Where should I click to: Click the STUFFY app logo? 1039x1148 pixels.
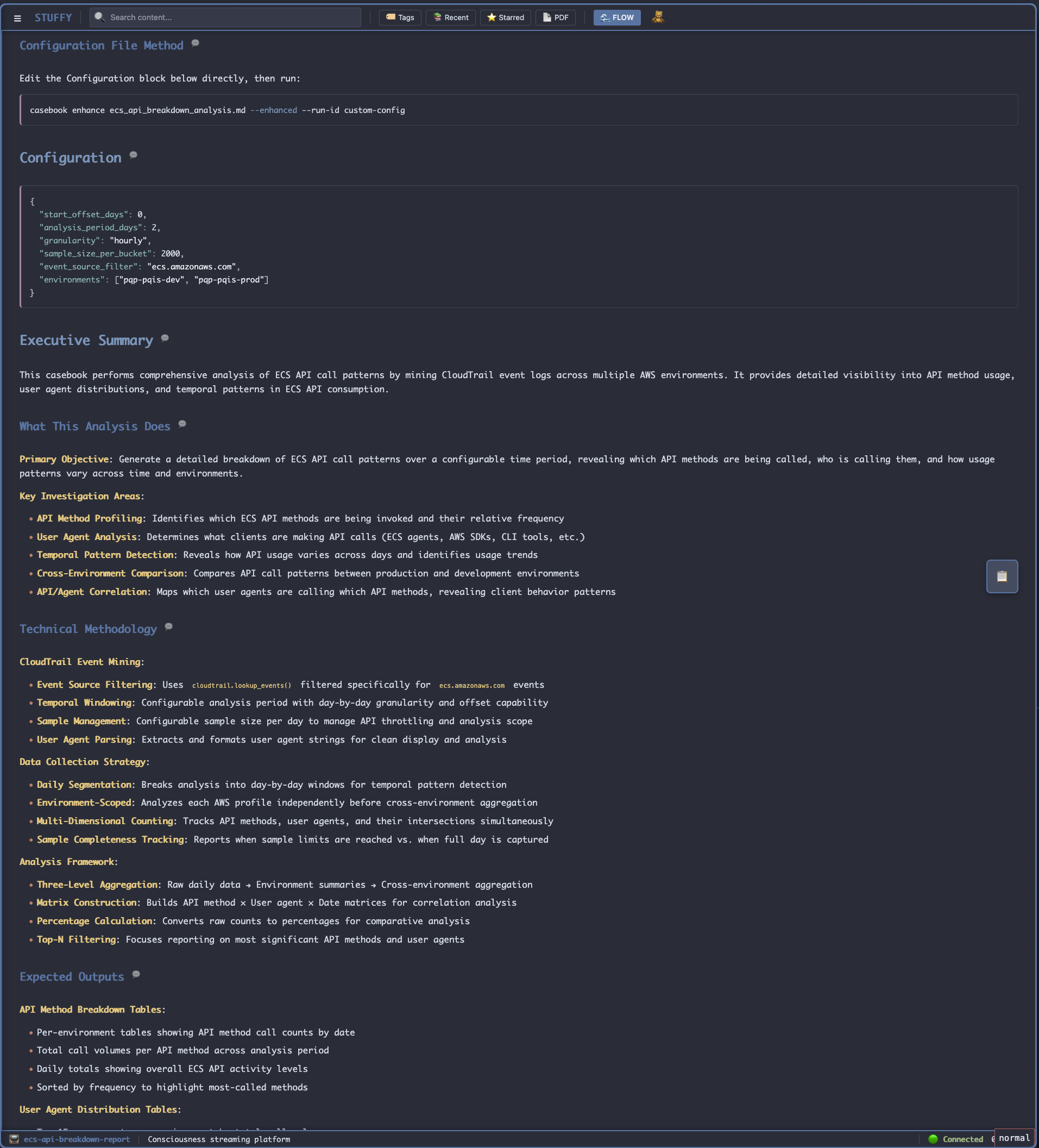[53, 17]
